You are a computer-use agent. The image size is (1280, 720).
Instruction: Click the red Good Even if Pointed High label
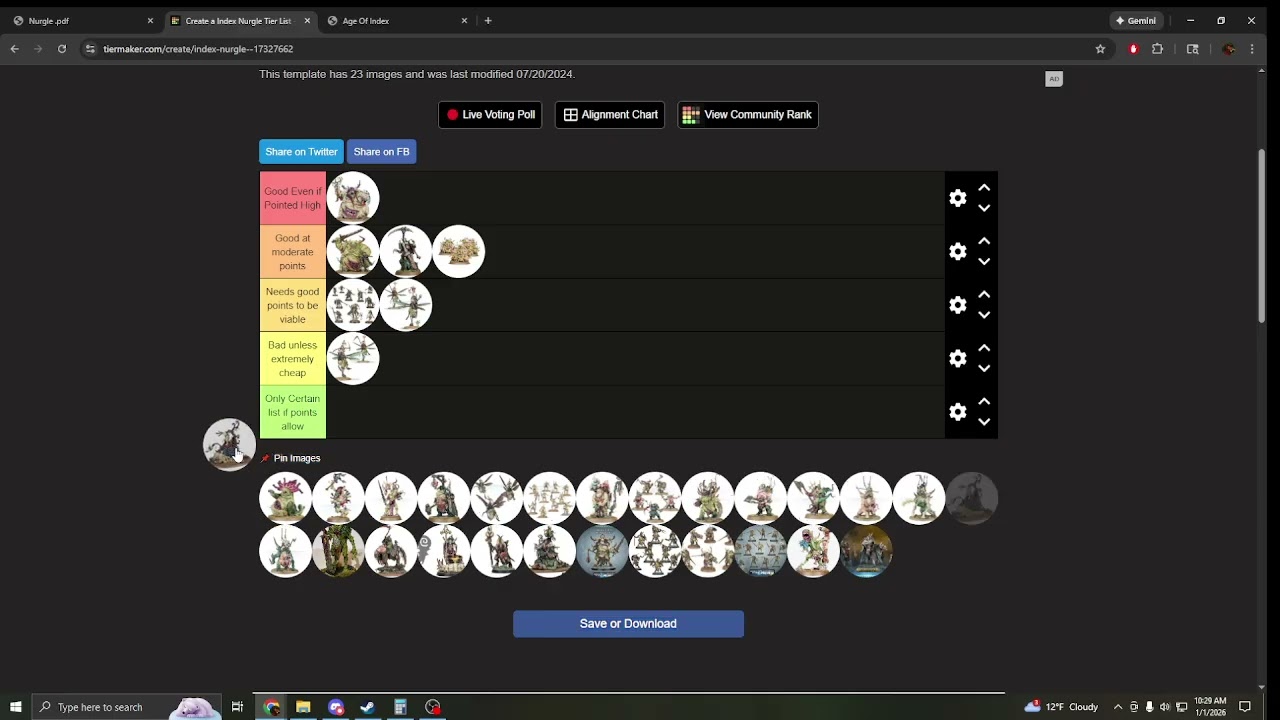293,198
